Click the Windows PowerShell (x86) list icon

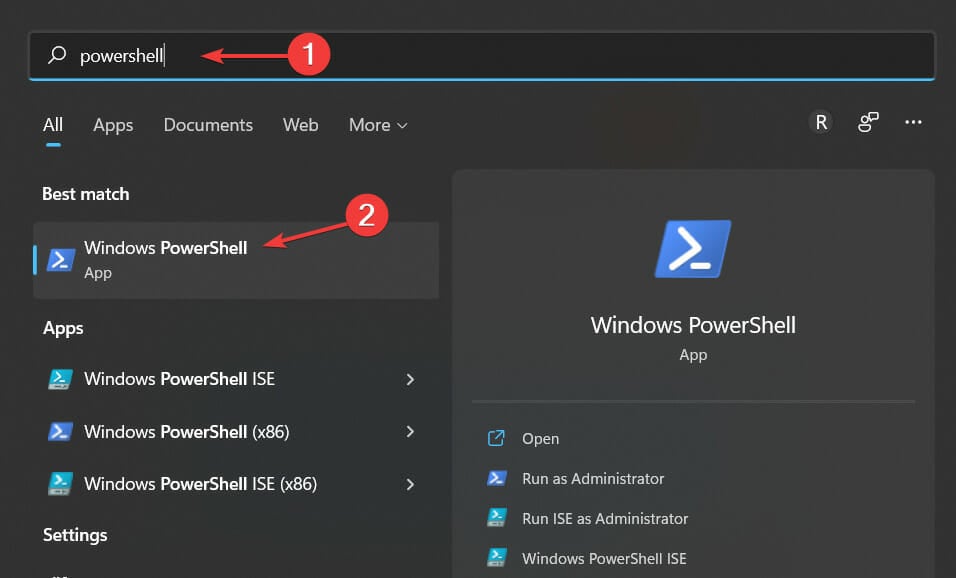(60, 432)
